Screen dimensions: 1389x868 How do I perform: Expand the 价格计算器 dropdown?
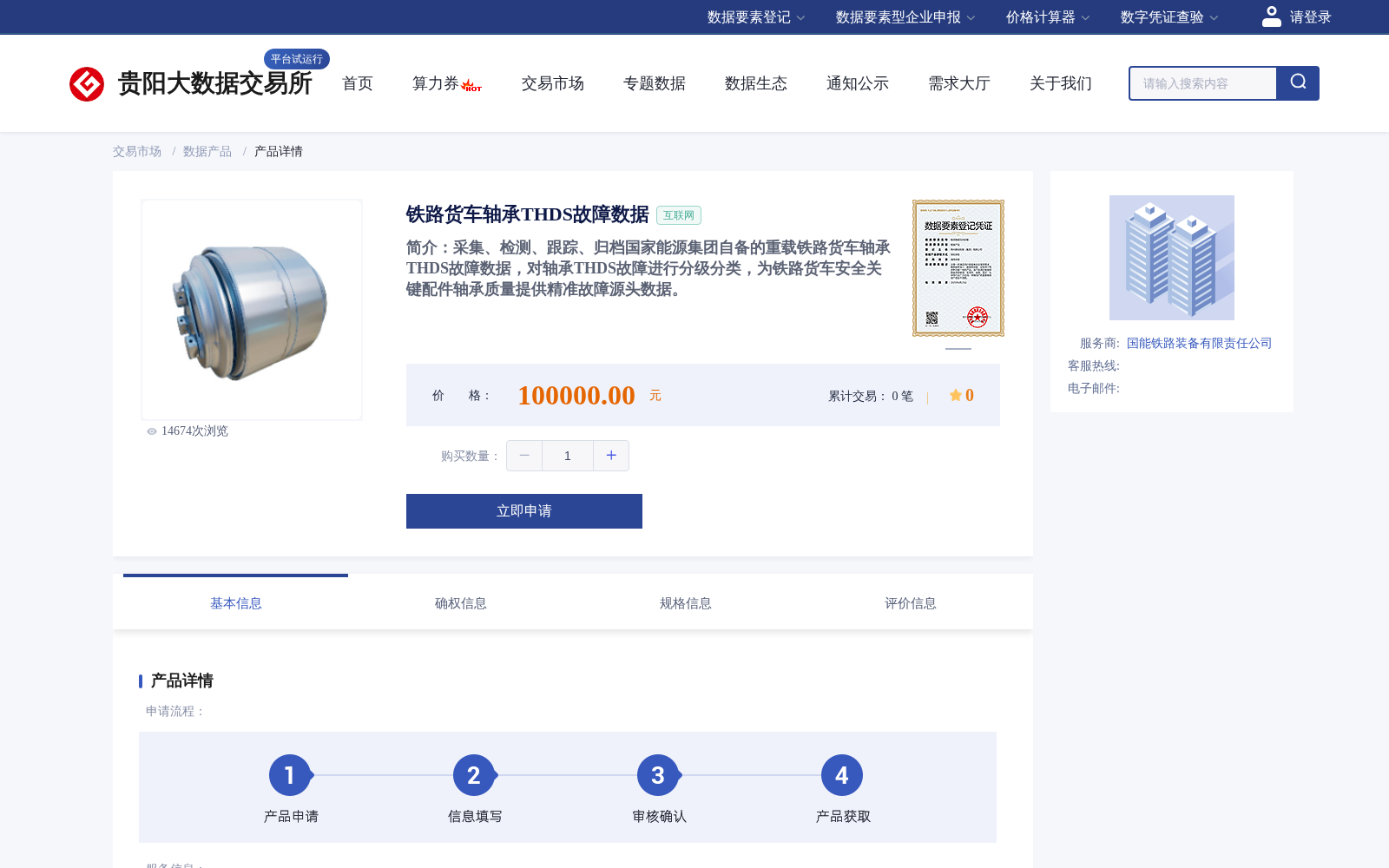[x=1048, y=17]
